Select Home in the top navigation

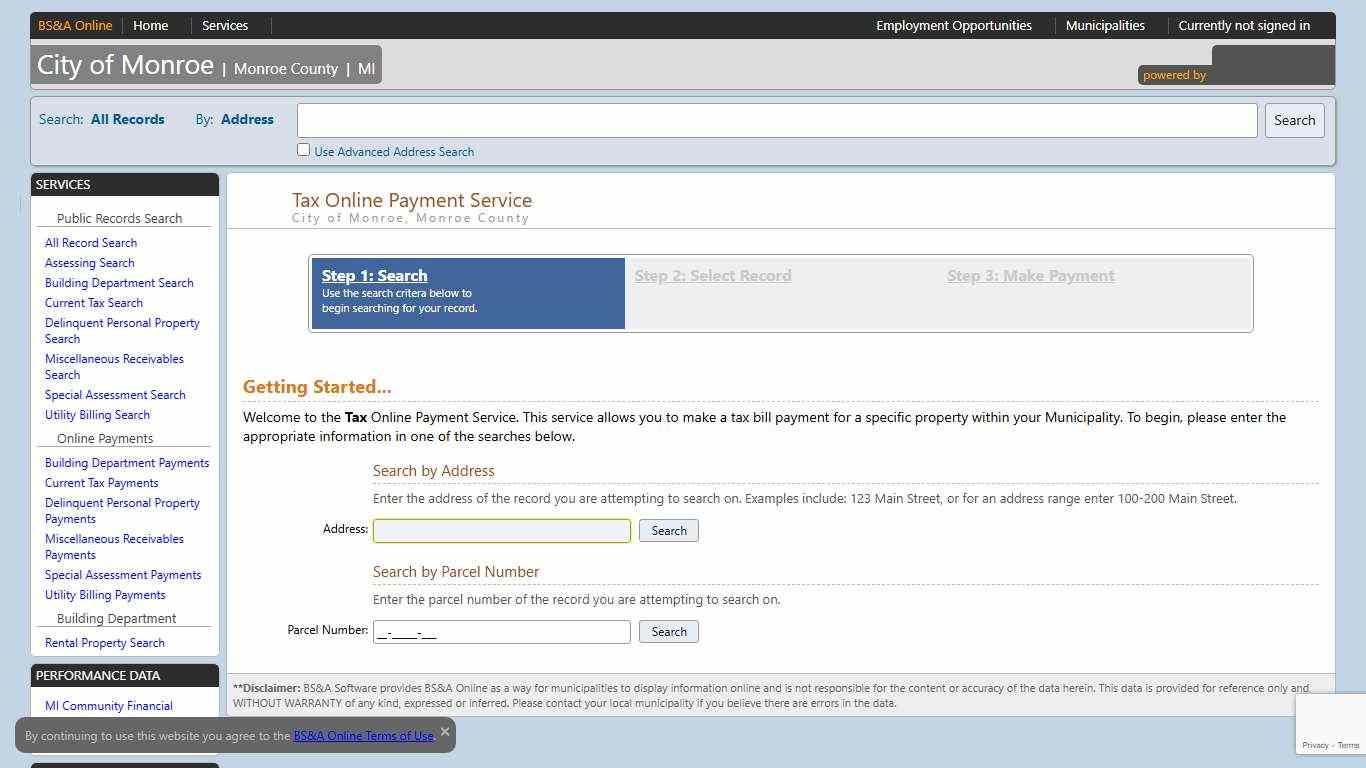(149, 25)
